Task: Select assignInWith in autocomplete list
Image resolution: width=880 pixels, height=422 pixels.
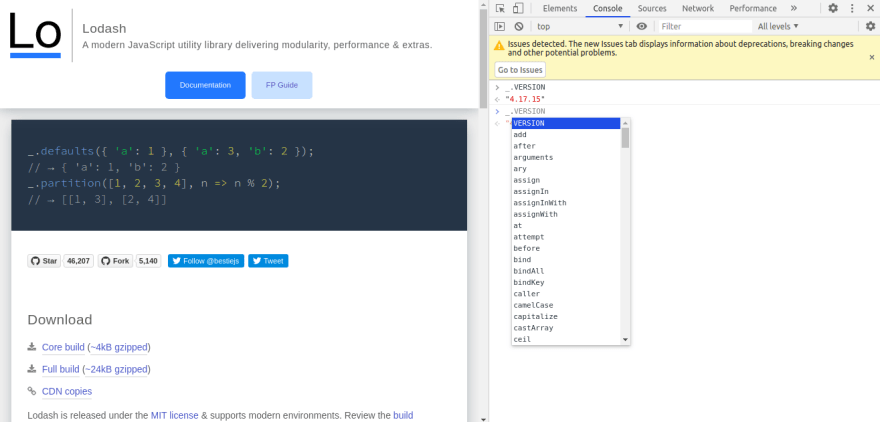Action: (x=566, y=203)
